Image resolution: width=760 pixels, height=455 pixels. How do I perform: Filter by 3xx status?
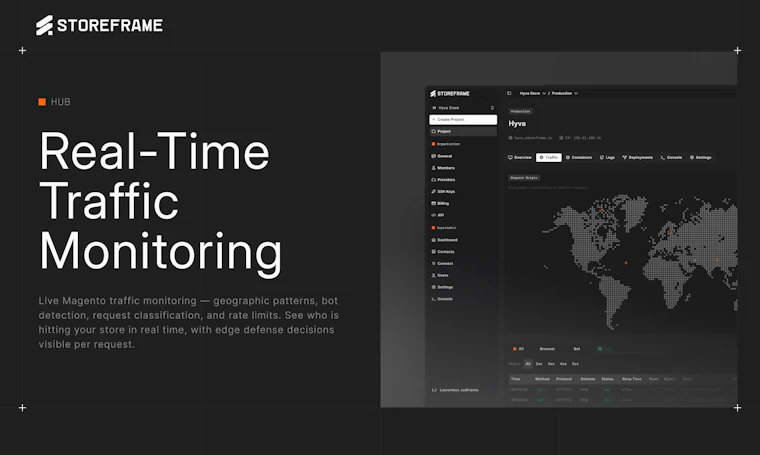point(551,364)
